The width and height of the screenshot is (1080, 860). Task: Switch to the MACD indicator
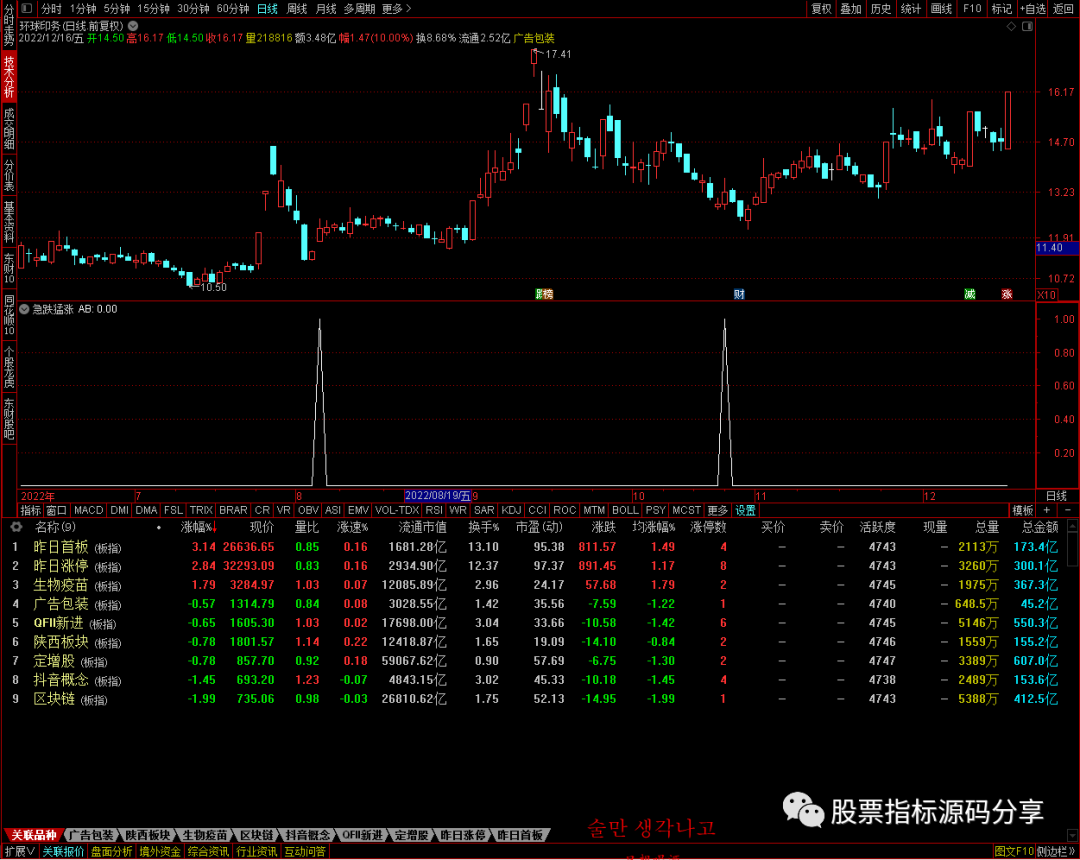coord(88,510)
